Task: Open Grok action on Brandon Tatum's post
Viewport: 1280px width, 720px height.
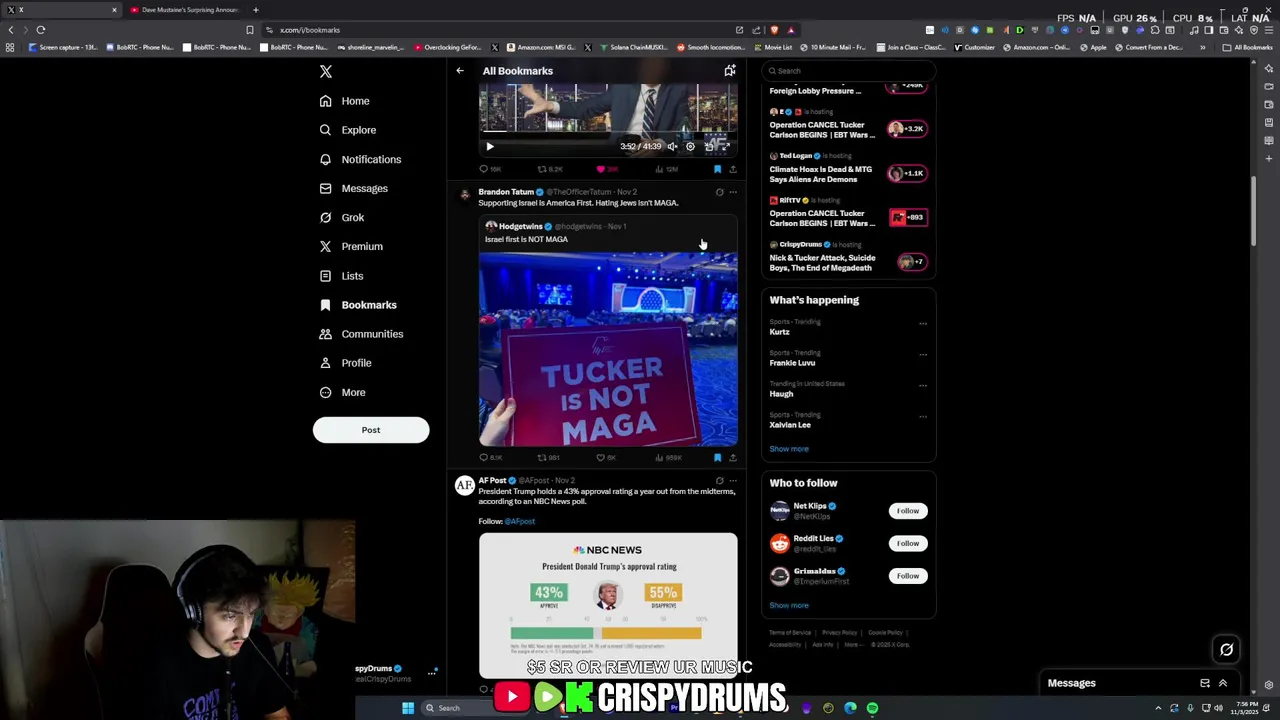Action: [x=719, y=192]
